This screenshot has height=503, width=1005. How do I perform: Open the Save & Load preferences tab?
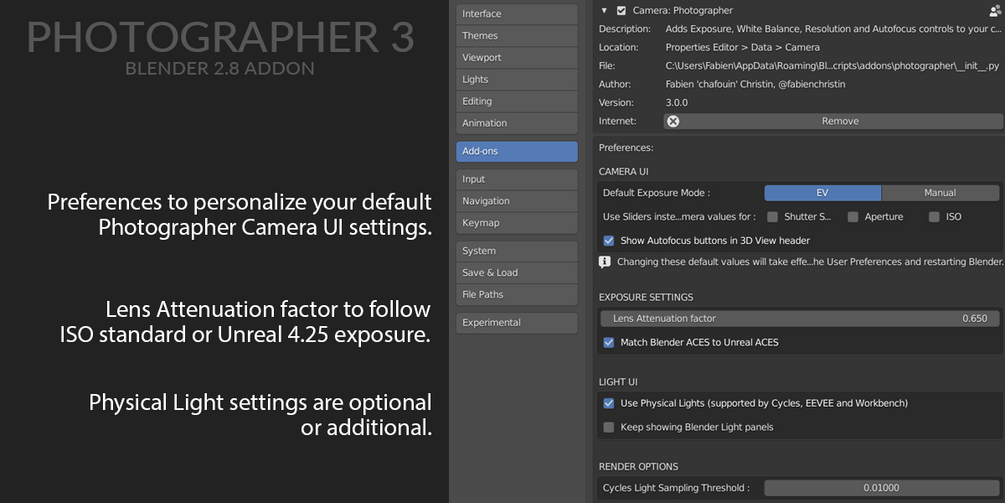(517, 273)
